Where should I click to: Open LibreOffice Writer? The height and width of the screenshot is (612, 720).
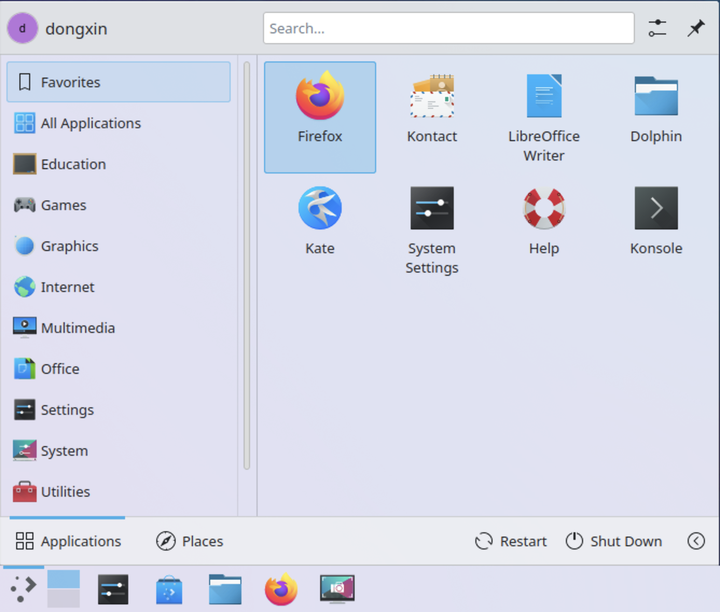pos(544,118)
